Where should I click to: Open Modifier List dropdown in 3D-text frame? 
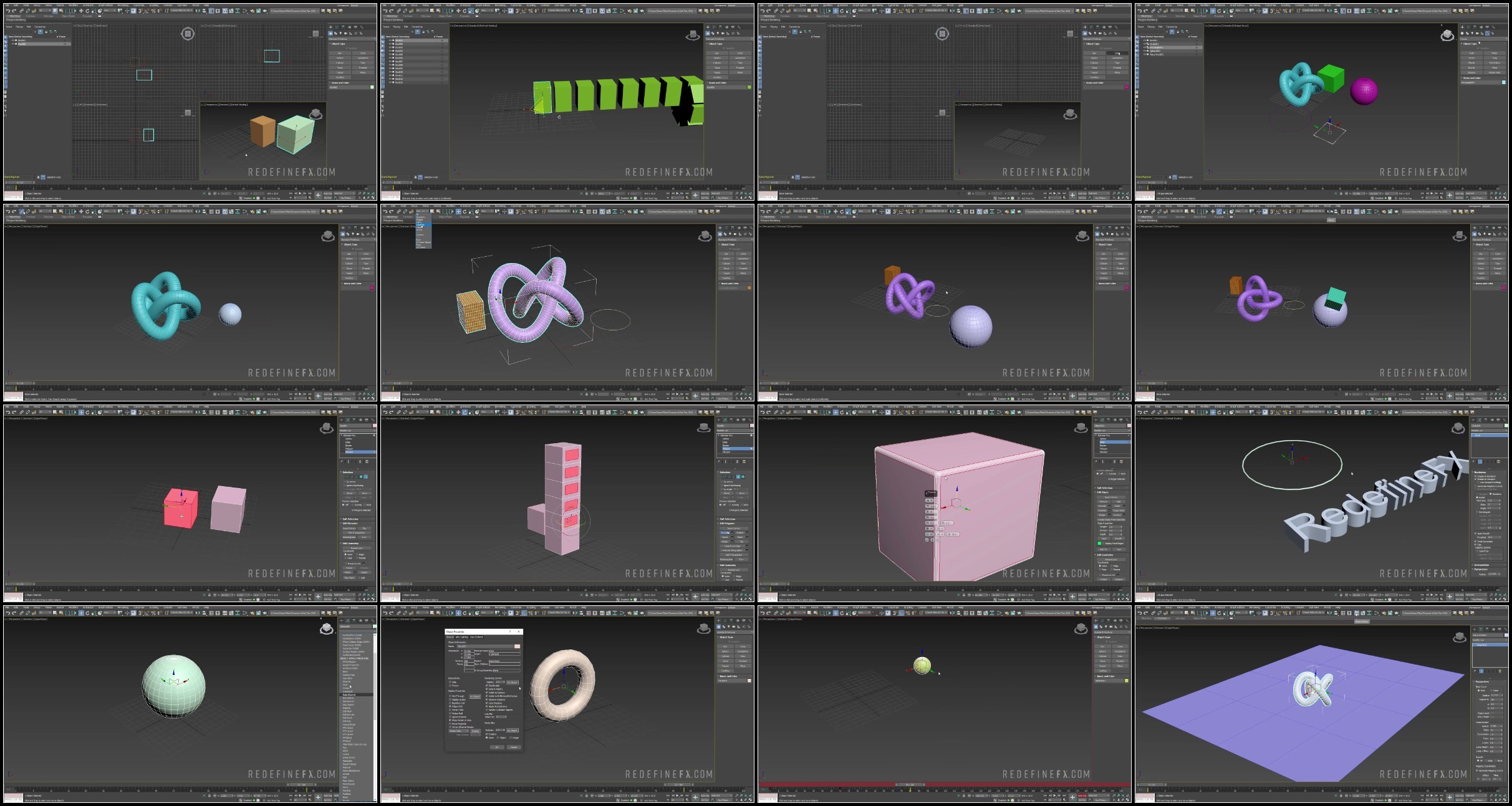click(1489, 431)
